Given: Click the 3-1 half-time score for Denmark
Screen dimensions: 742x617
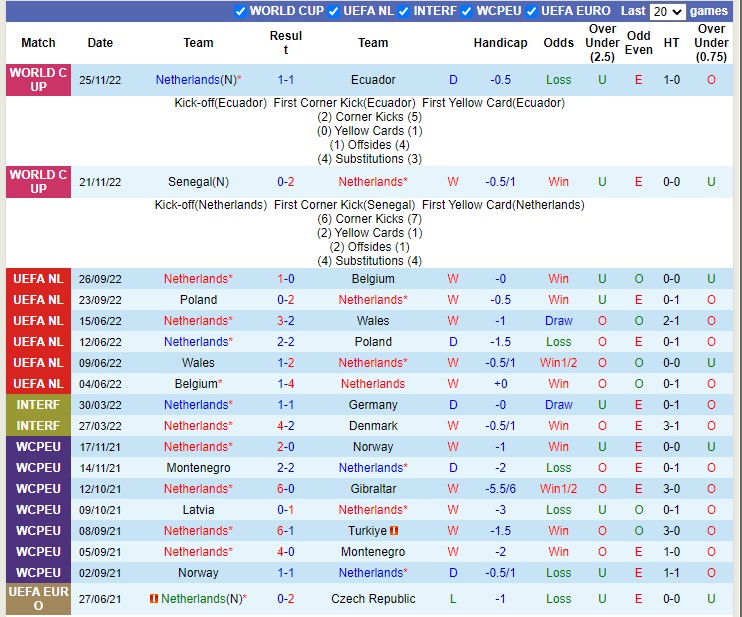Looking at the screenshot, I should point(671,426).
